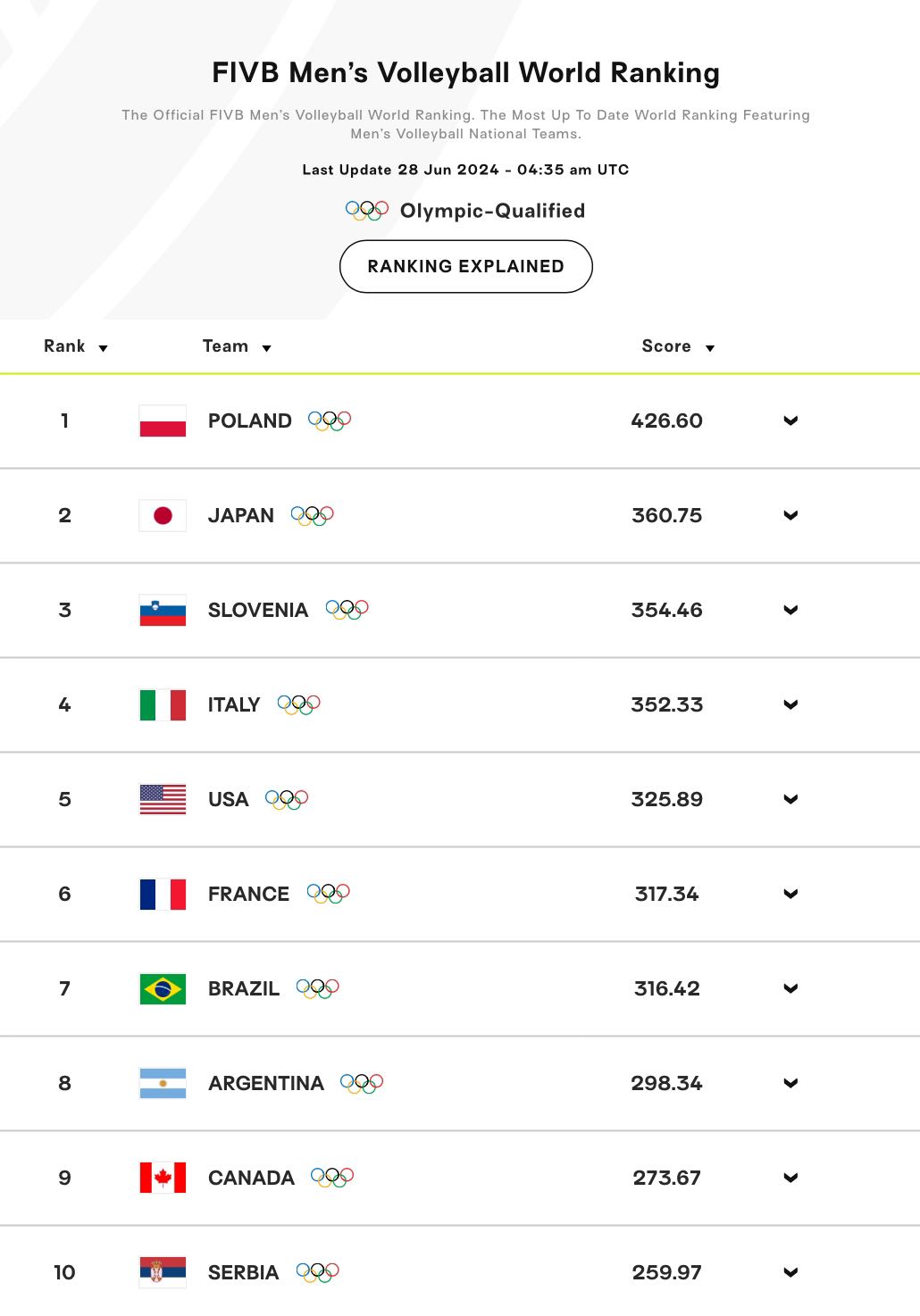
Task: Expand Argentina's row chevron
Action: [x=790, y=1084]
